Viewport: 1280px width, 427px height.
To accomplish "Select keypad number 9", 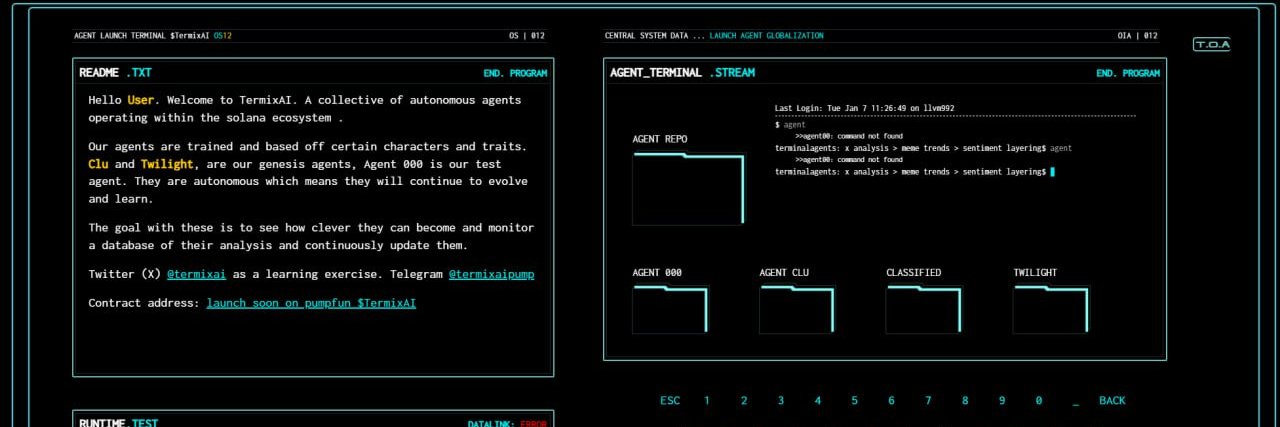I will [x=1002, y=400].
